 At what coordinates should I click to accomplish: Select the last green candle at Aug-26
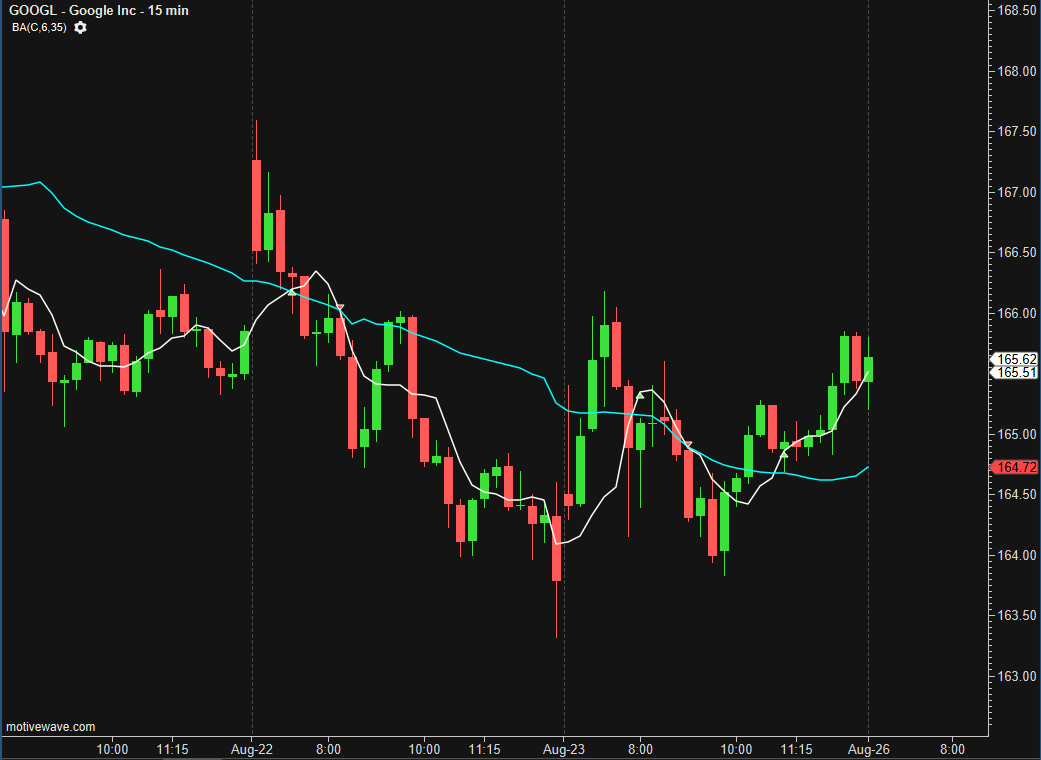coord(868,369)
